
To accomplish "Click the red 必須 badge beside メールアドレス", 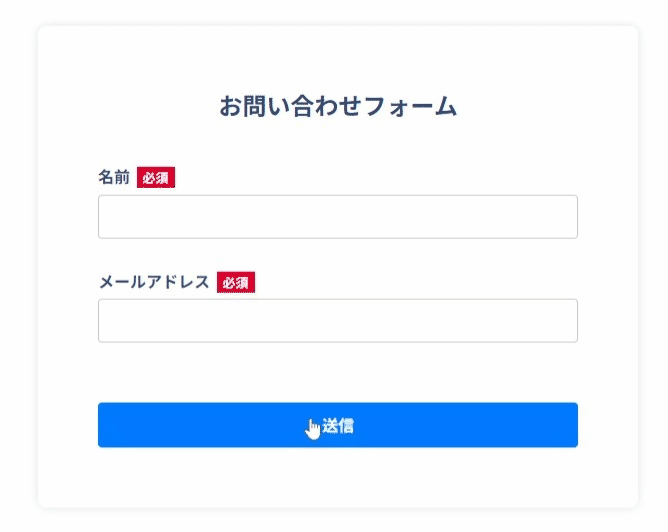I will (x=236, y=282).
